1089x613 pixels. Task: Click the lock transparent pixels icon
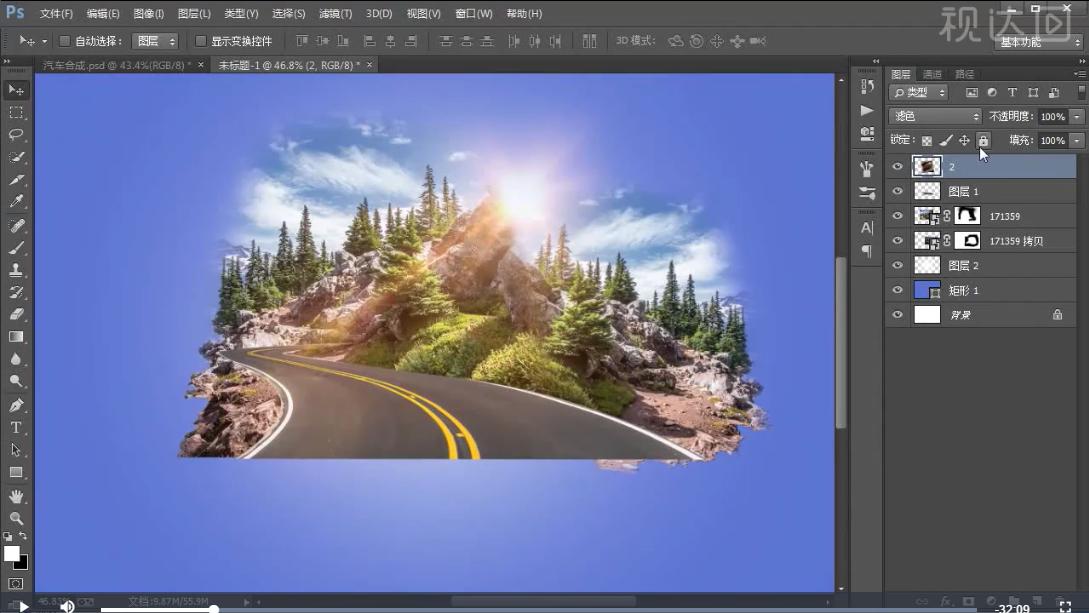pos(927,141)
